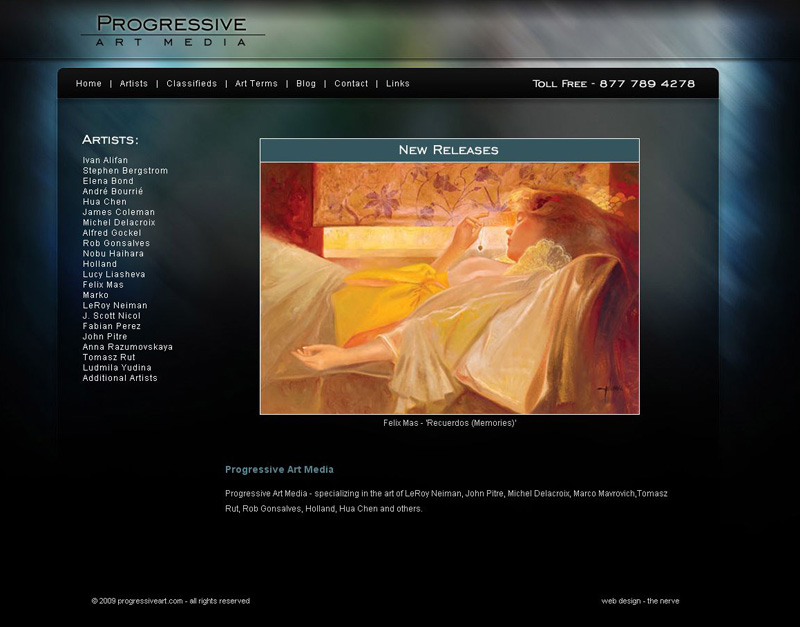Go to the Artists nav page
The height and width of the screenshot is (627, 800).
pyautogui.click(x=134, y=84)
